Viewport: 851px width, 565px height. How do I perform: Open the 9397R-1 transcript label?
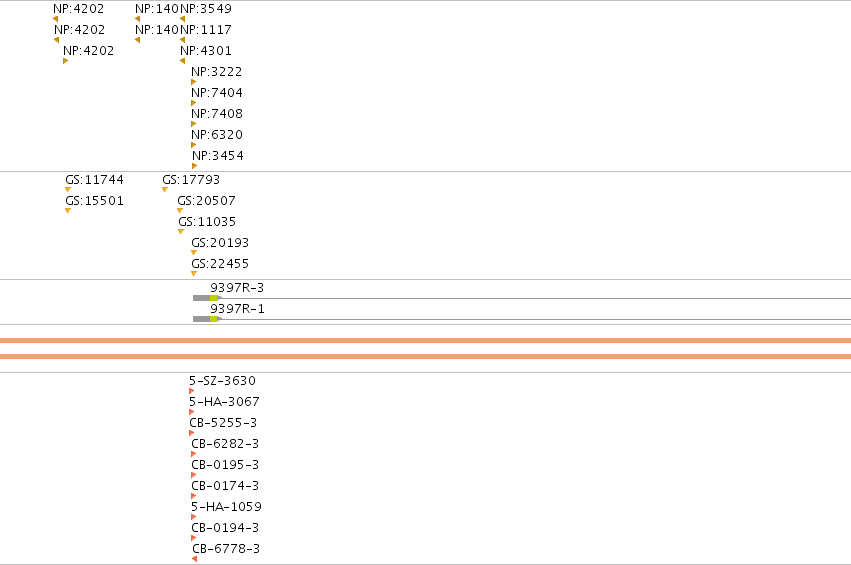(237, 309)
